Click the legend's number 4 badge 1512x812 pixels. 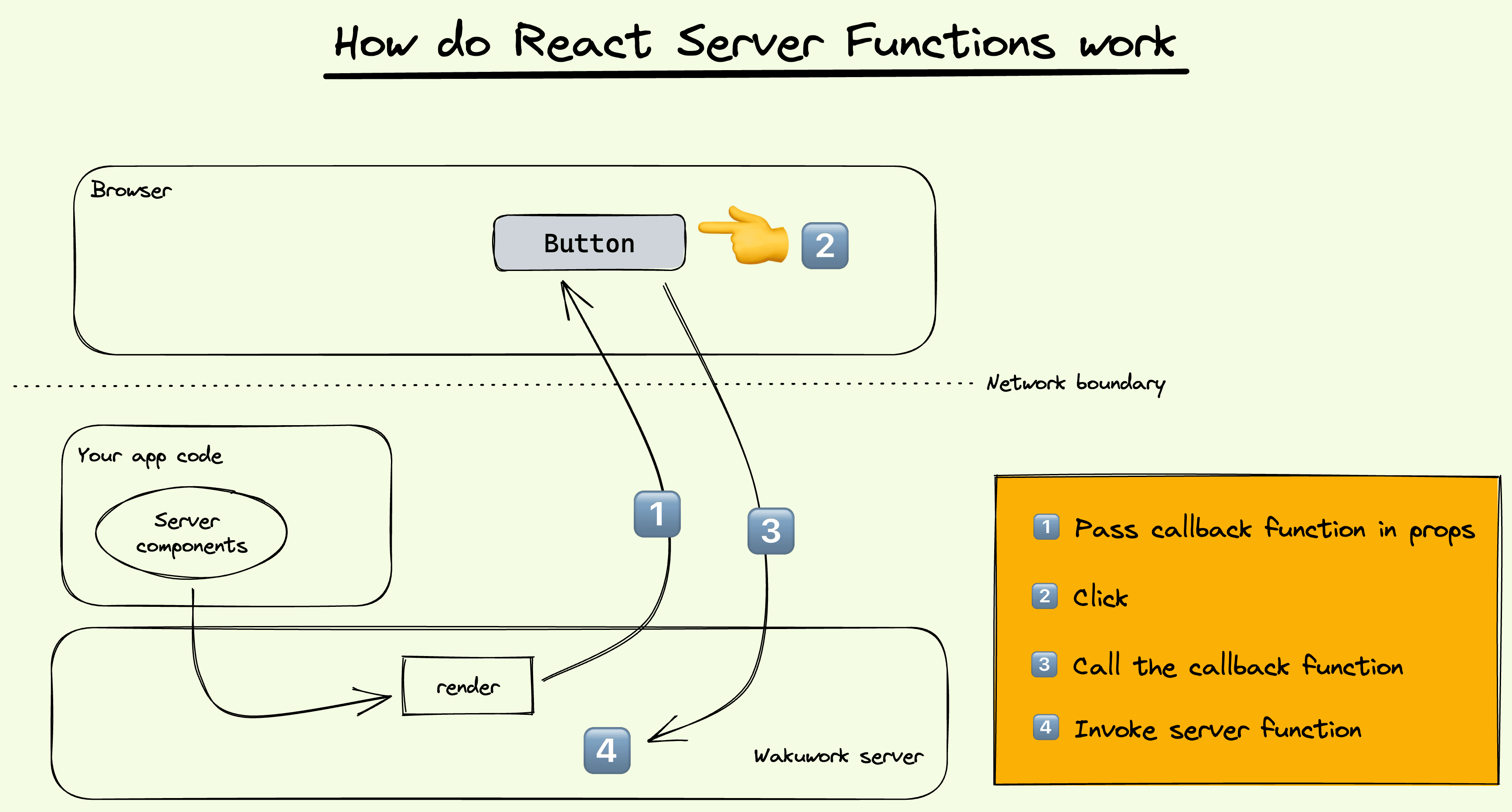1045,727
